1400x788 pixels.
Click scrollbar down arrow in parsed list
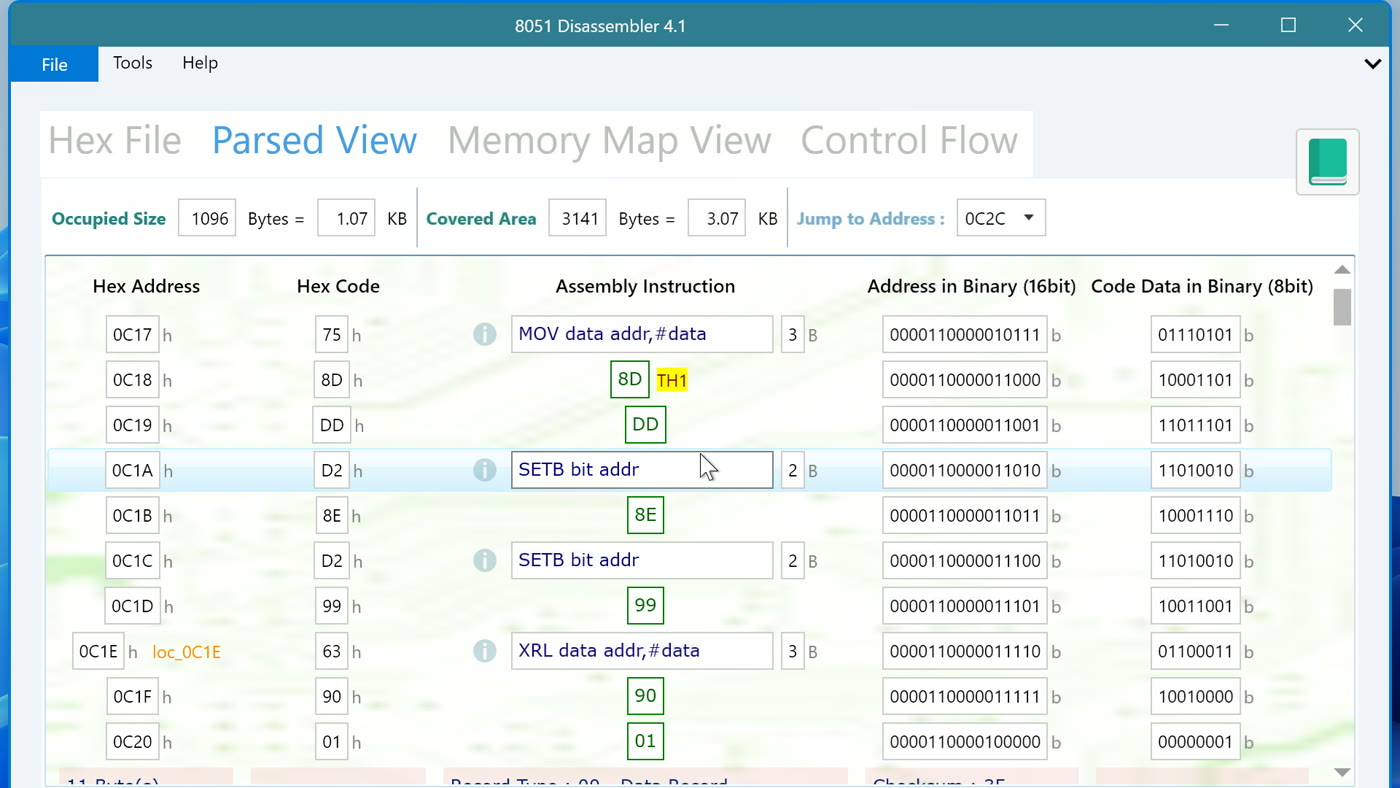[x=1342, y=772]
